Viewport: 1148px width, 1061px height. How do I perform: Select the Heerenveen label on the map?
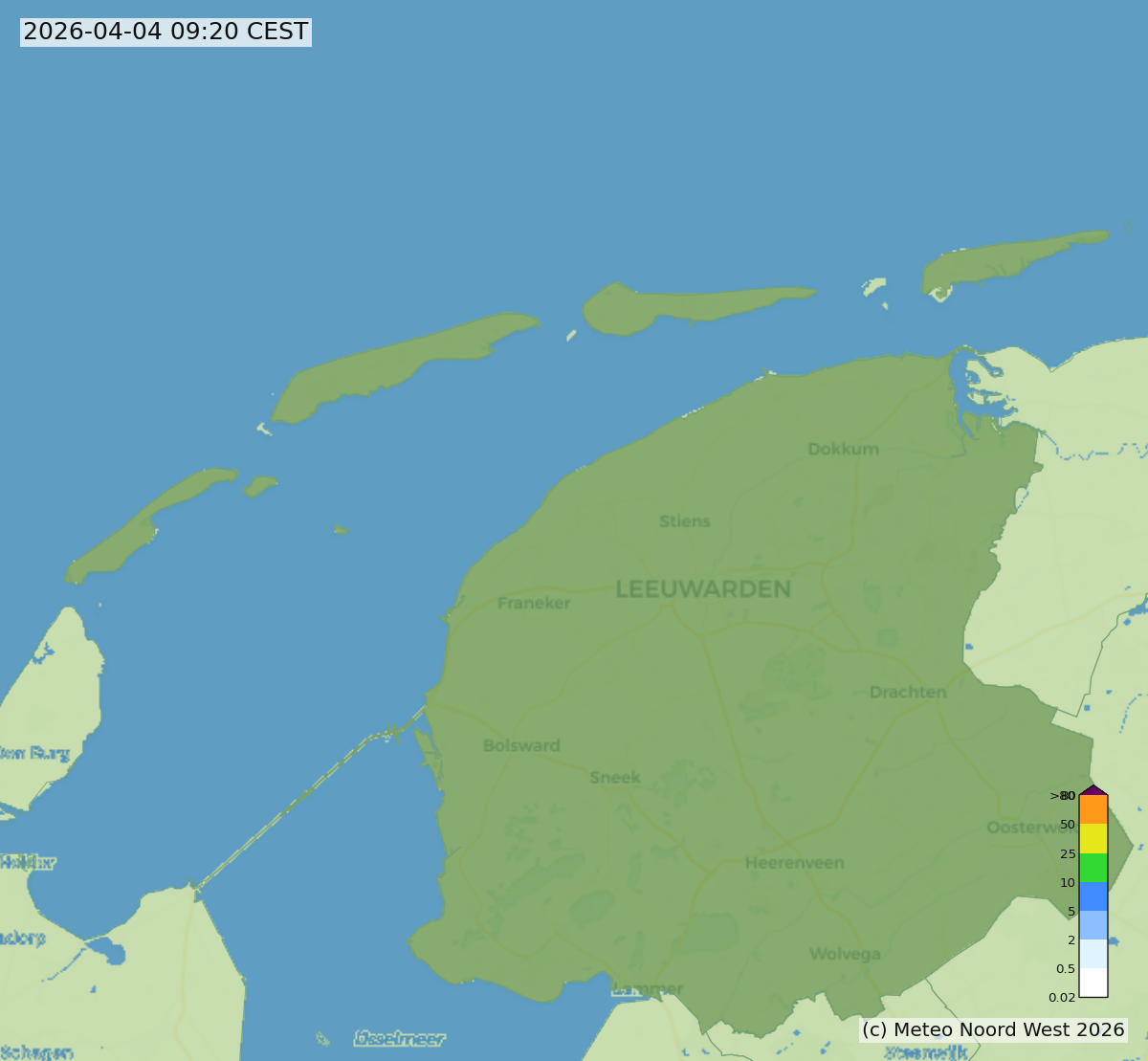794,864
